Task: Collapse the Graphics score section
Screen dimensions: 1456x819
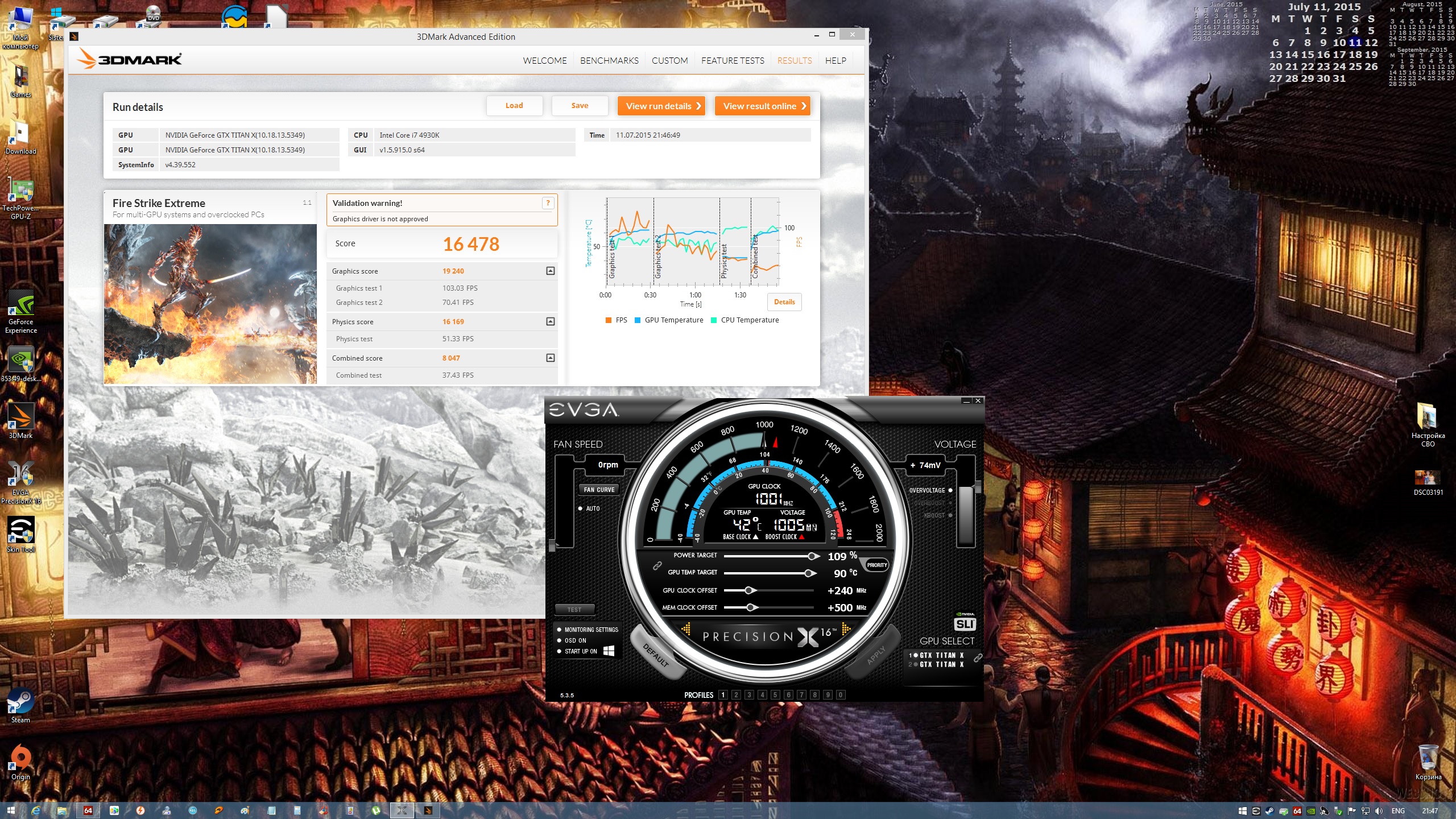Action: click(550, 271)
